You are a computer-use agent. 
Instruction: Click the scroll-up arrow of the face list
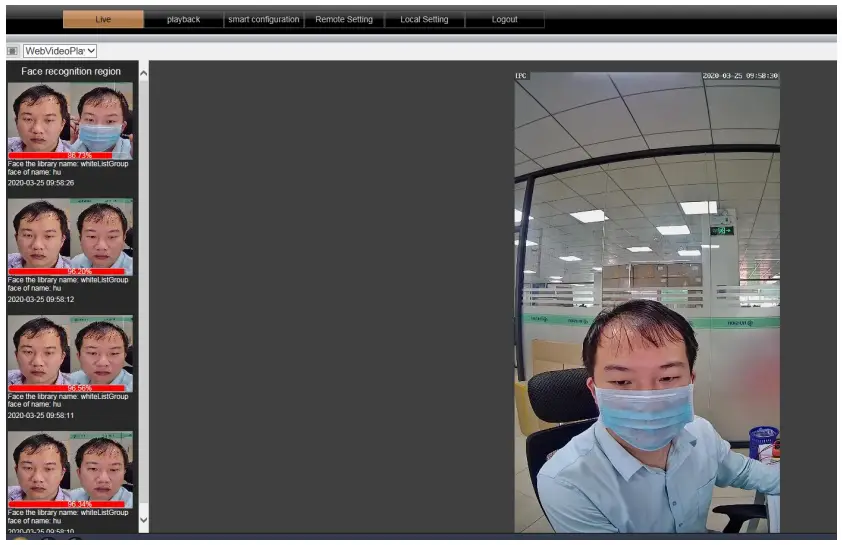click(x=144, y=73)
